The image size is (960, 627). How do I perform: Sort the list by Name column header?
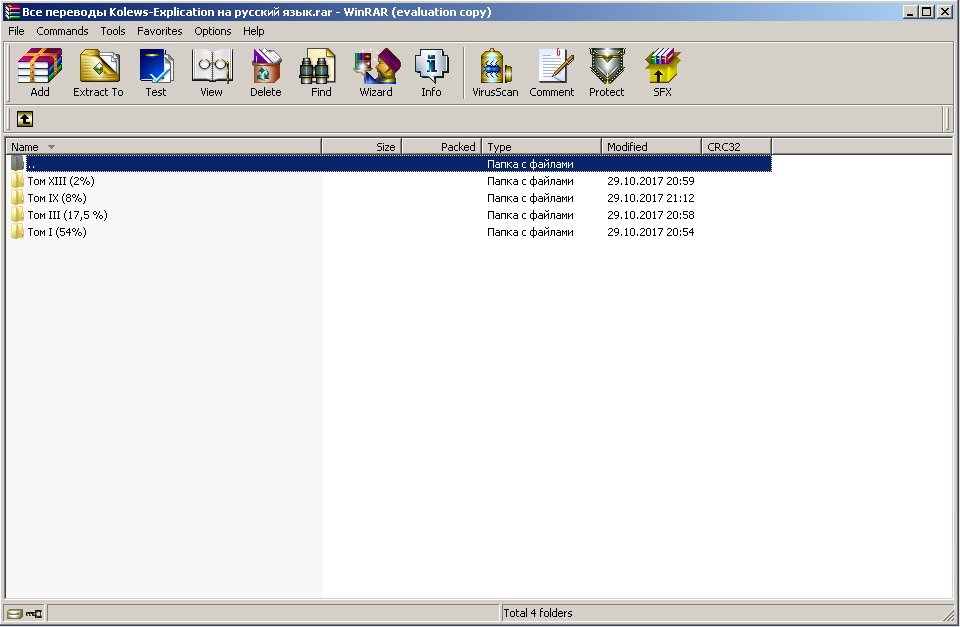pyautogui.click(x=160, y=147)
